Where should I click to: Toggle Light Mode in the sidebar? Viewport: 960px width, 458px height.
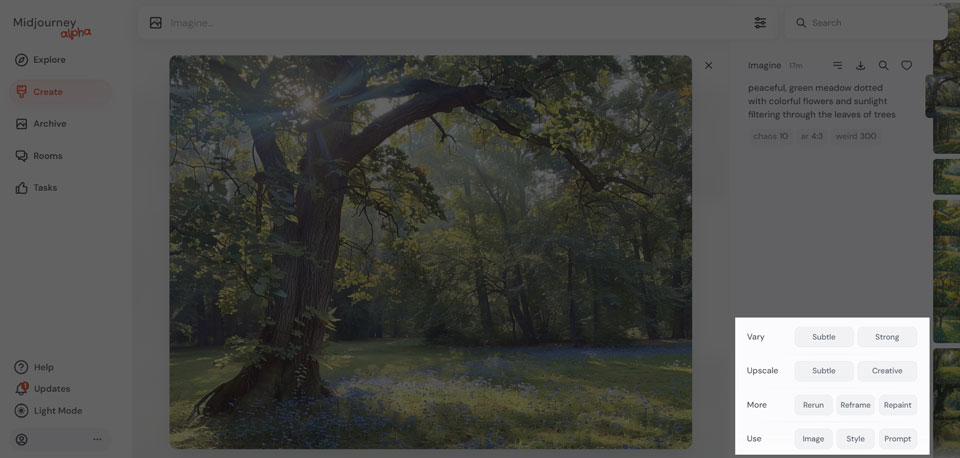click(49, 411)
